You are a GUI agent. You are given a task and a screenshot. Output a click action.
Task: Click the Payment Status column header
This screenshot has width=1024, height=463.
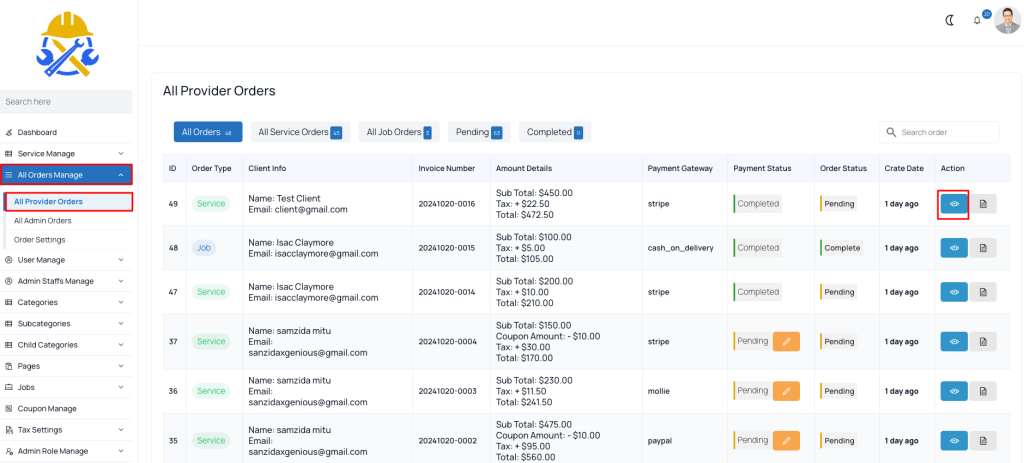762,168
